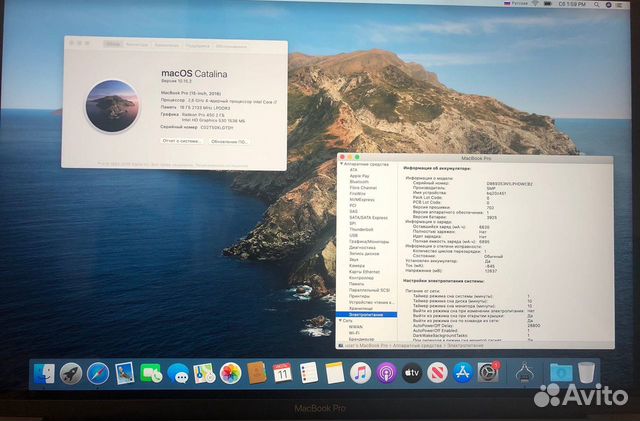The image size is (640, 421).
Task: Open Maps icon in Dock
Action: coord(204,373)
